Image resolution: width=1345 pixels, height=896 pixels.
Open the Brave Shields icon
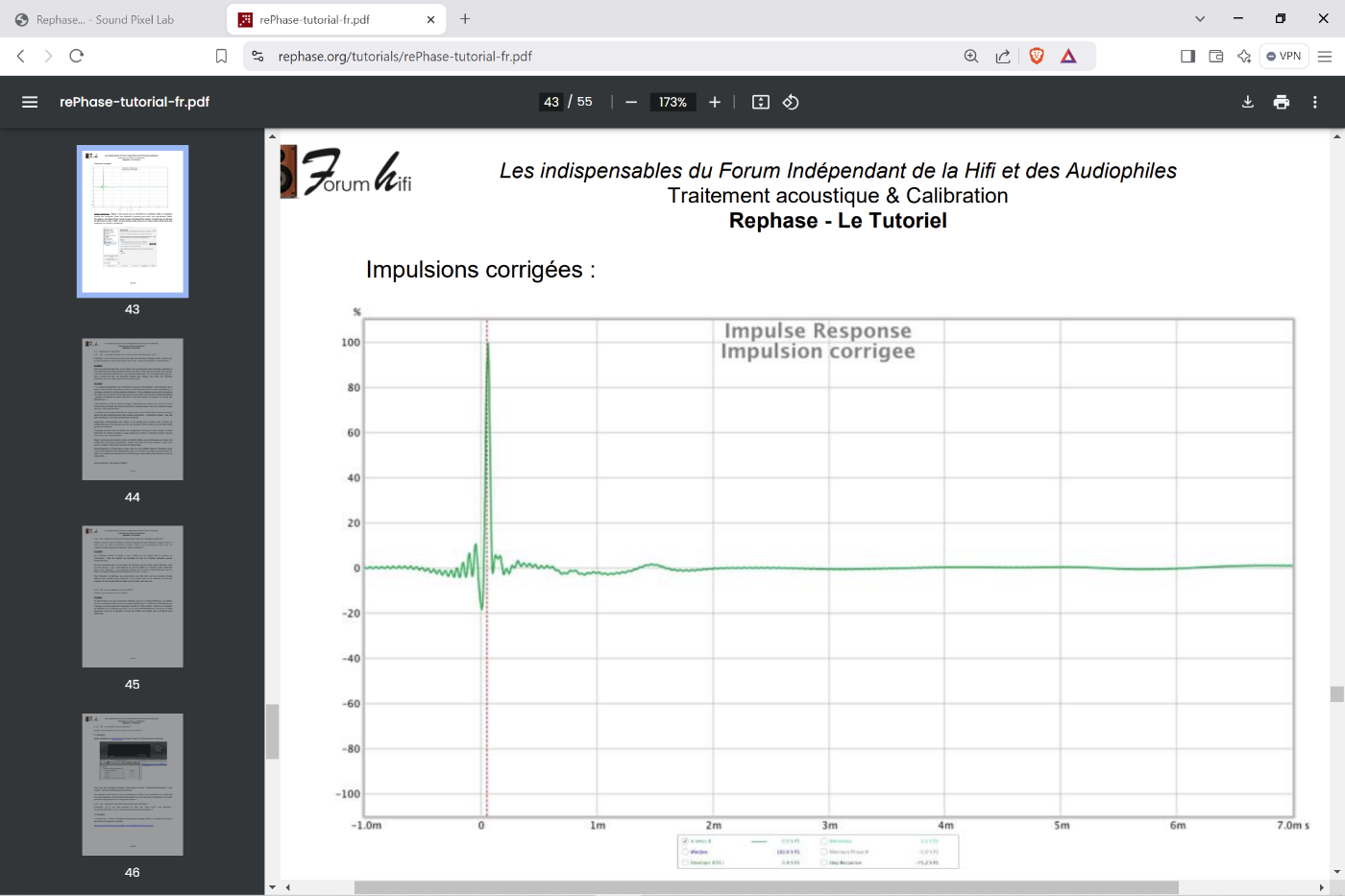coord(1037,57)
